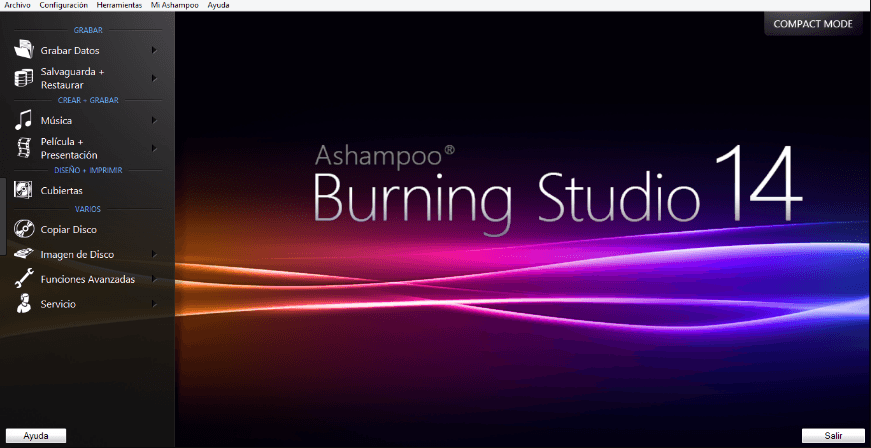Select the Cubiertas label

pos(62,190)
